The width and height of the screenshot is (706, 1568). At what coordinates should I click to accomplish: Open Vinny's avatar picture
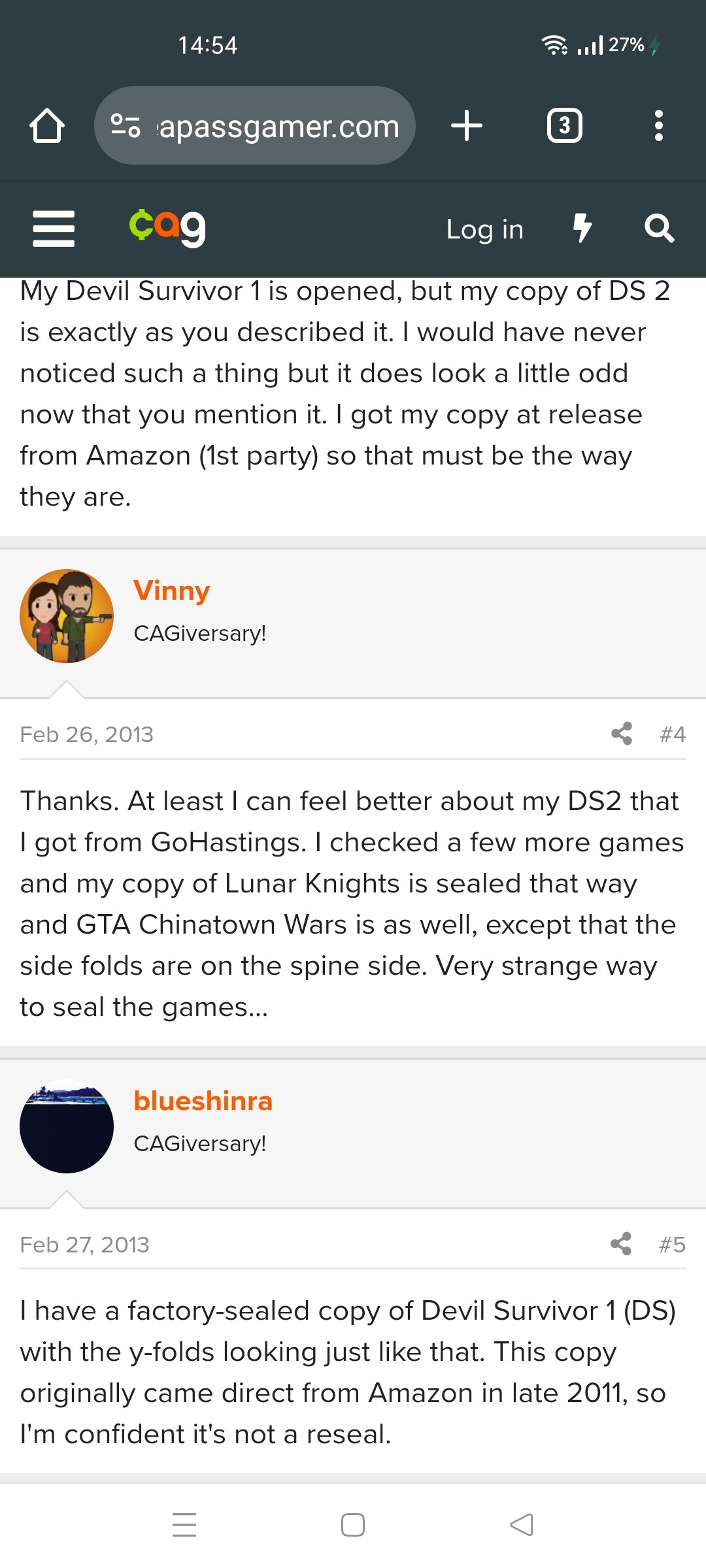(x=67, y=616)
